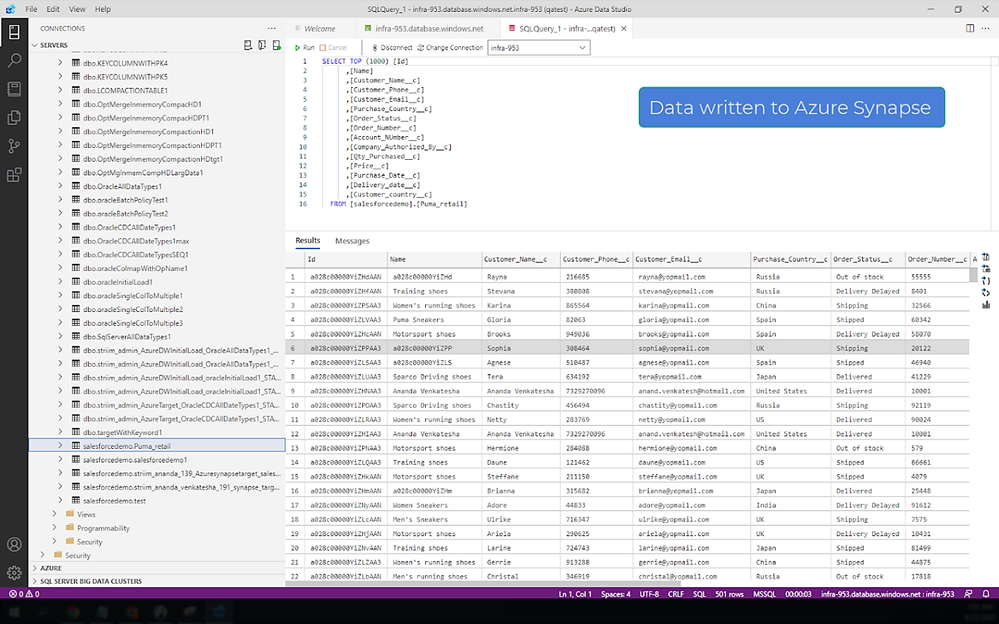
Task: Click Spaces: 4 in status bar
Action: point(615,594)
